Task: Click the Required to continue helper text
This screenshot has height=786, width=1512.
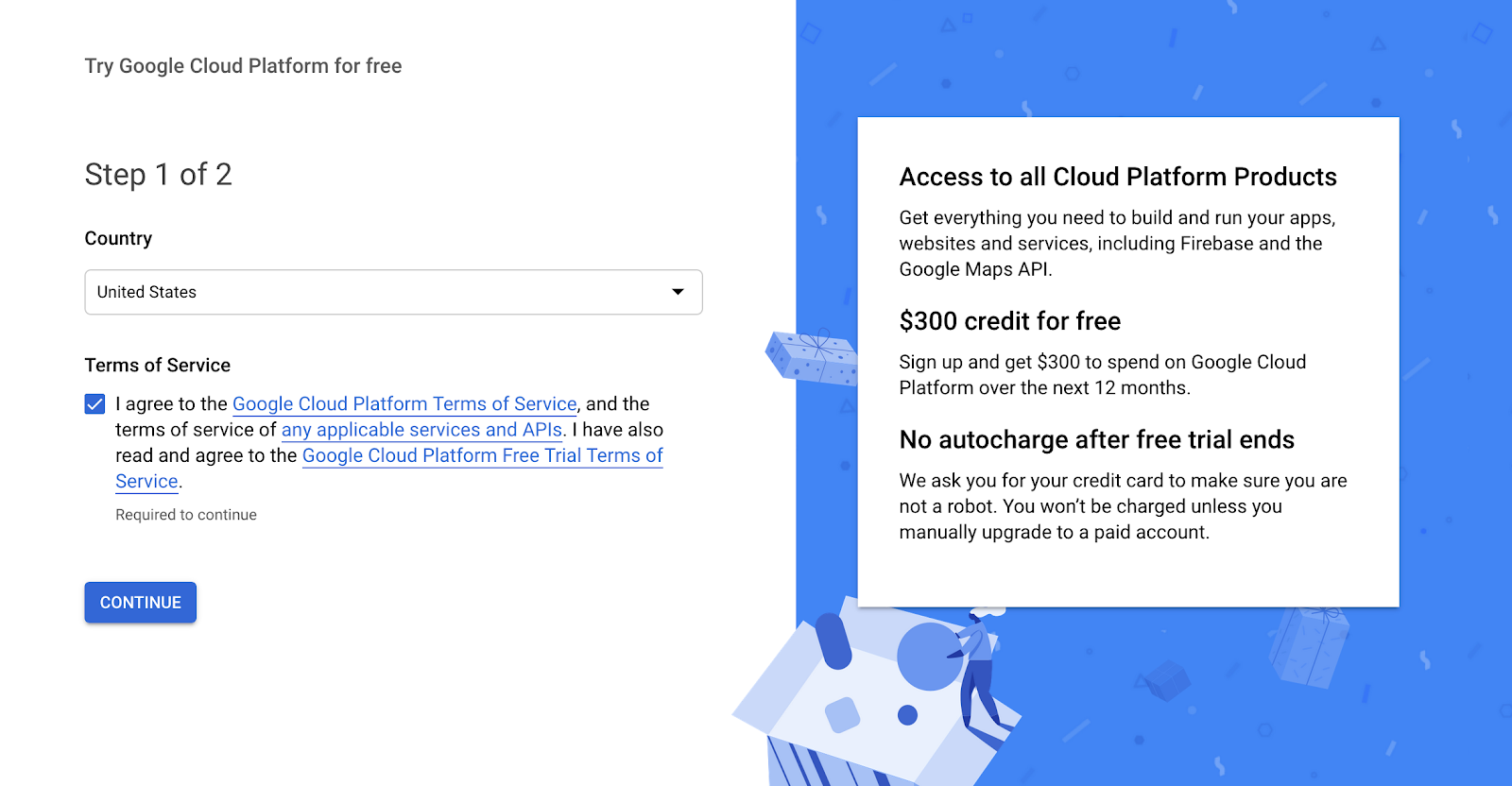Action: point(186,515)
